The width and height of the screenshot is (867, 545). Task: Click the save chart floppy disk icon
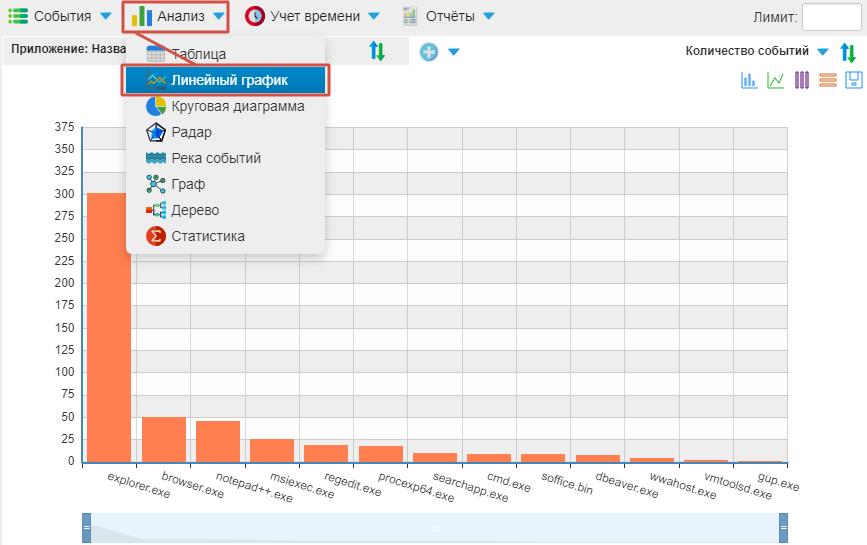pos(853,81)
